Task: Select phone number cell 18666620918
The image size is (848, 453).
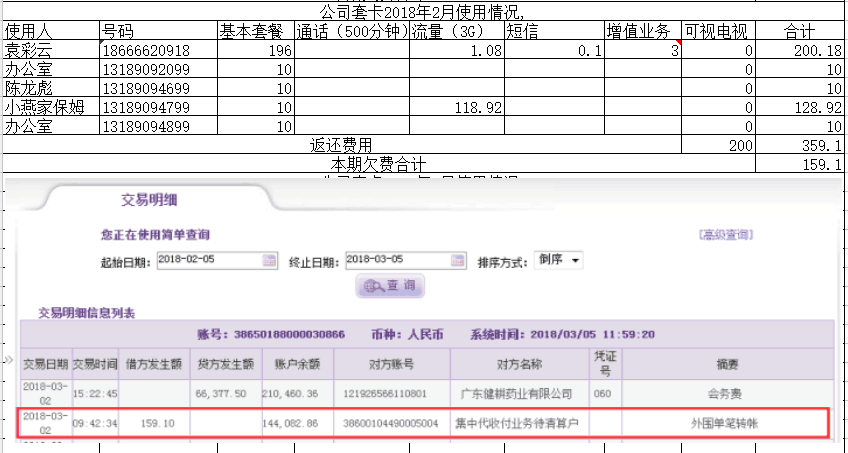Action: click(x=158, y=50)
